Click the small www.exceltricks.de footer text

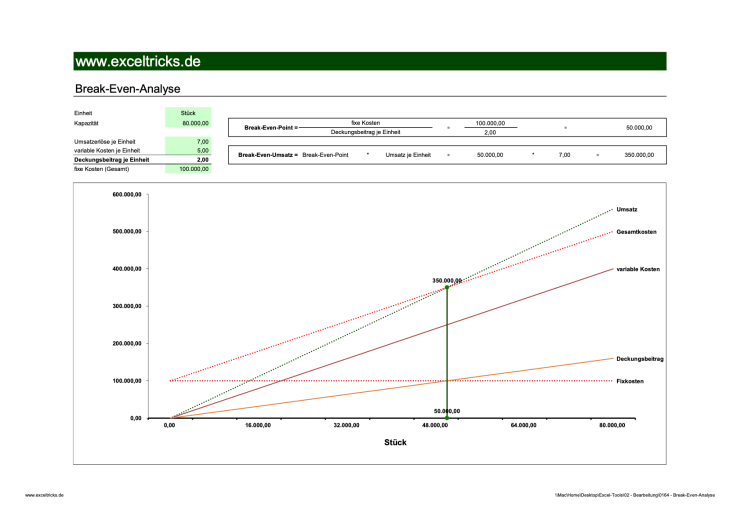[44, 495]
